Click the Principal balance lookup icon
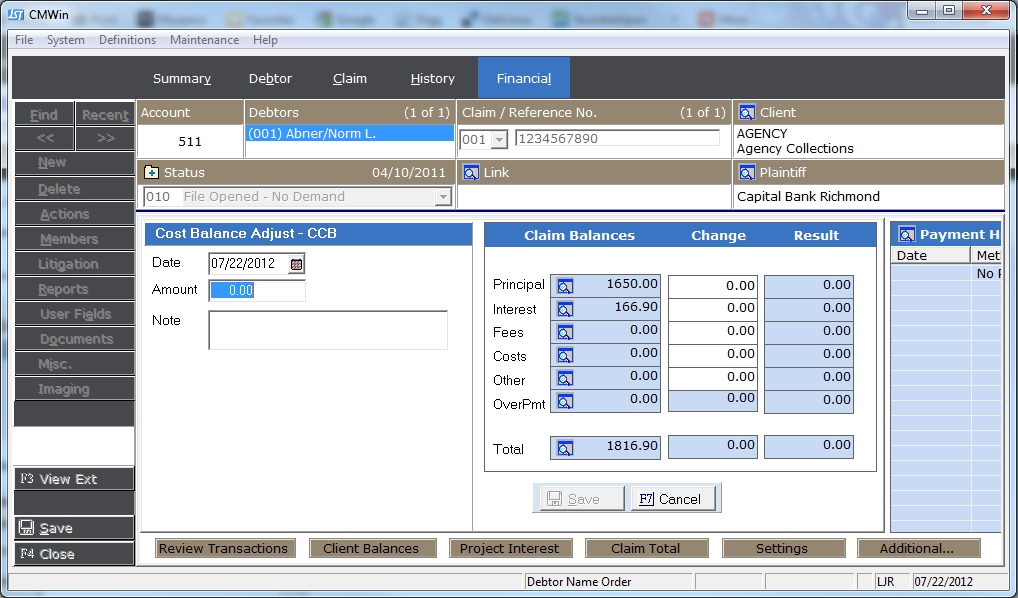 [565, 286]
